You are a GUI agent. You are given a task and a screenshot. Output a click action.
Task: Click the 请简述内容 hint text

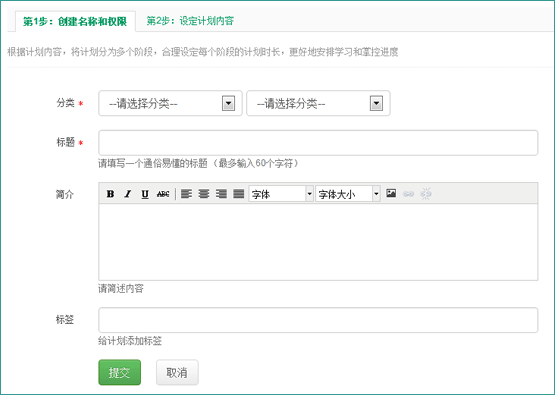121,288
